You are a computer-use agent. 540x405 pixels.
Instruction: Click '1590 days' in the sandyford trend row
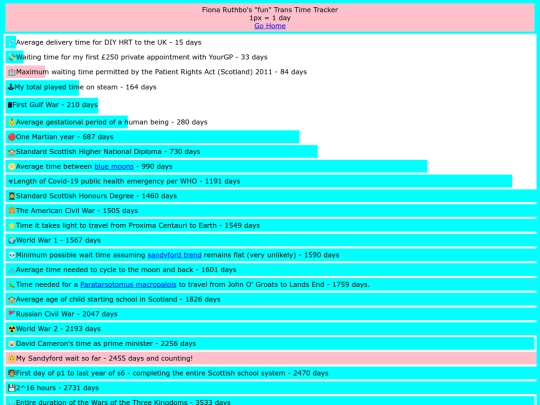tap(322, 255)
